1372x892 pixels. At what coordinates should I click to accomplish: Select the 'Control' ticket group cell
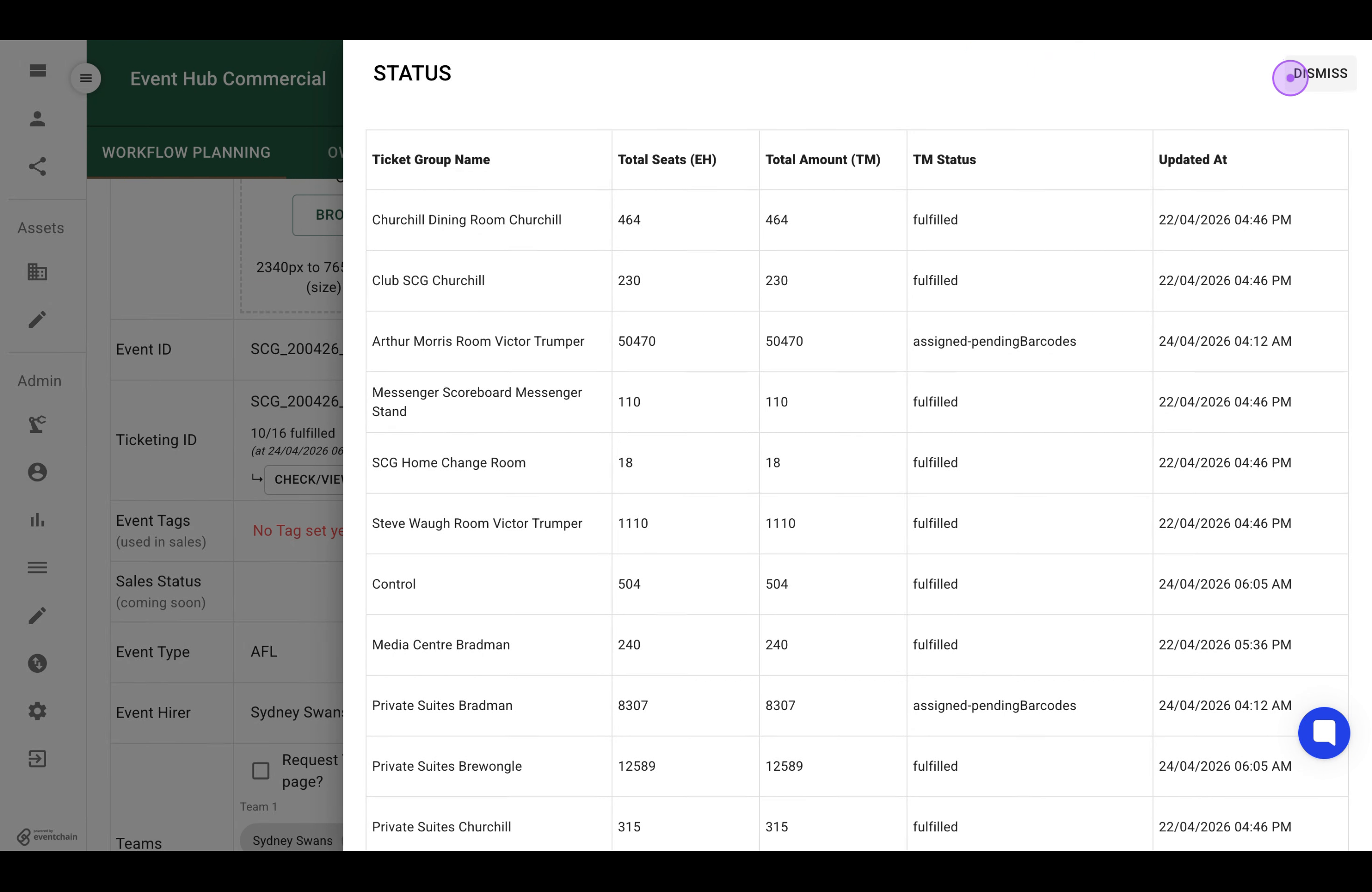click(489, 584)
